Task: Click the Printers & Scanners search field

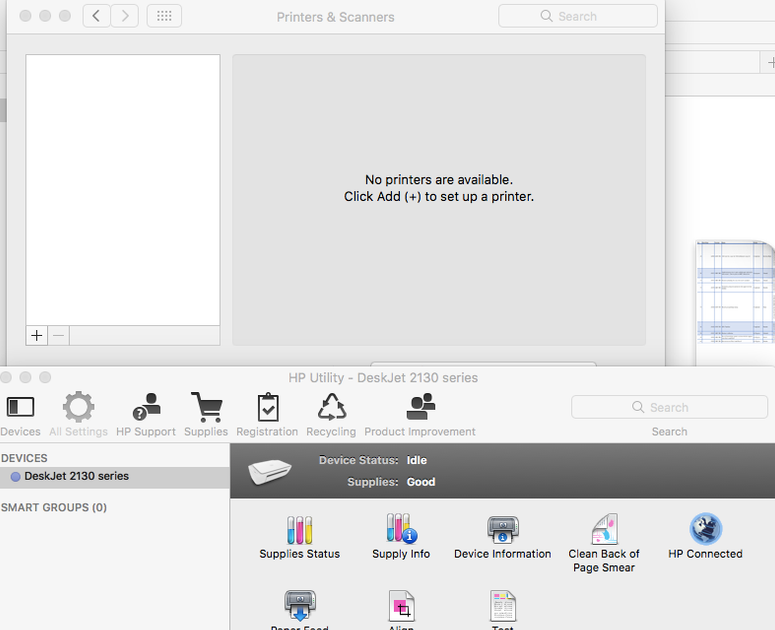Action: (x=578, y=16)
